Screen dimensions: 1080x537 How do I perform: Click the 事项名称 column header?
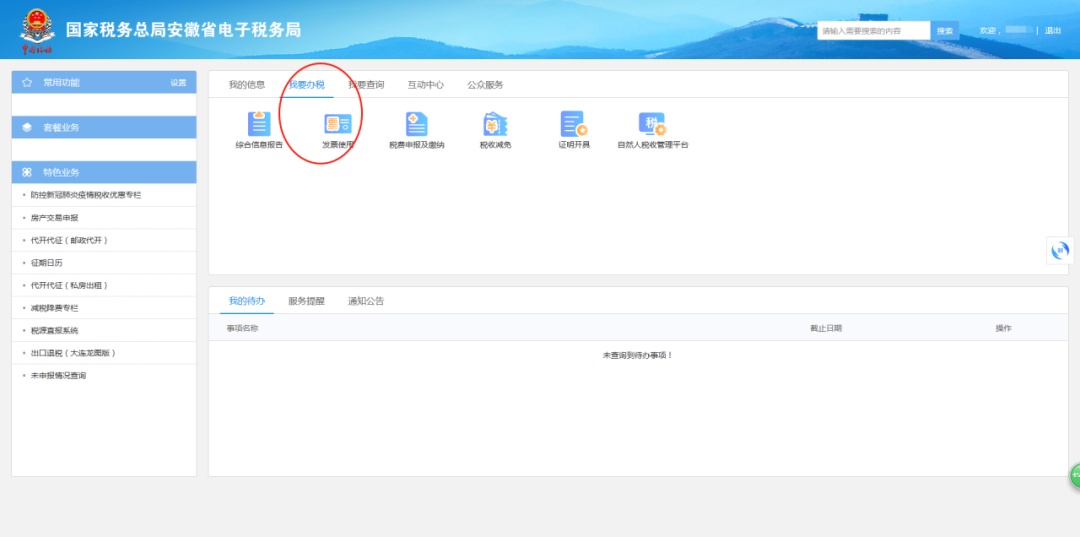(x=242, y=328)
